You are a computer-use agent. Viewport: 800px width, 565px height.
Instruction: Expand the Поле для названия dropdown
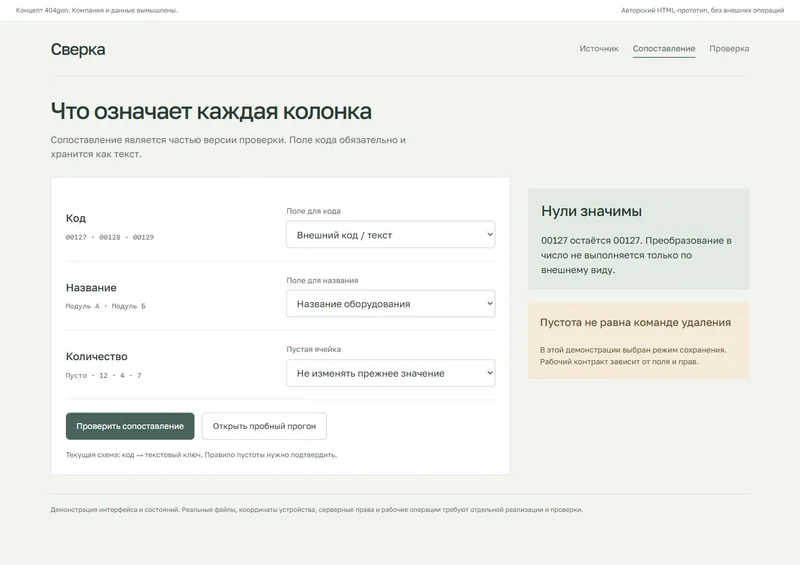pyautogui.click(x=390, y=304)
